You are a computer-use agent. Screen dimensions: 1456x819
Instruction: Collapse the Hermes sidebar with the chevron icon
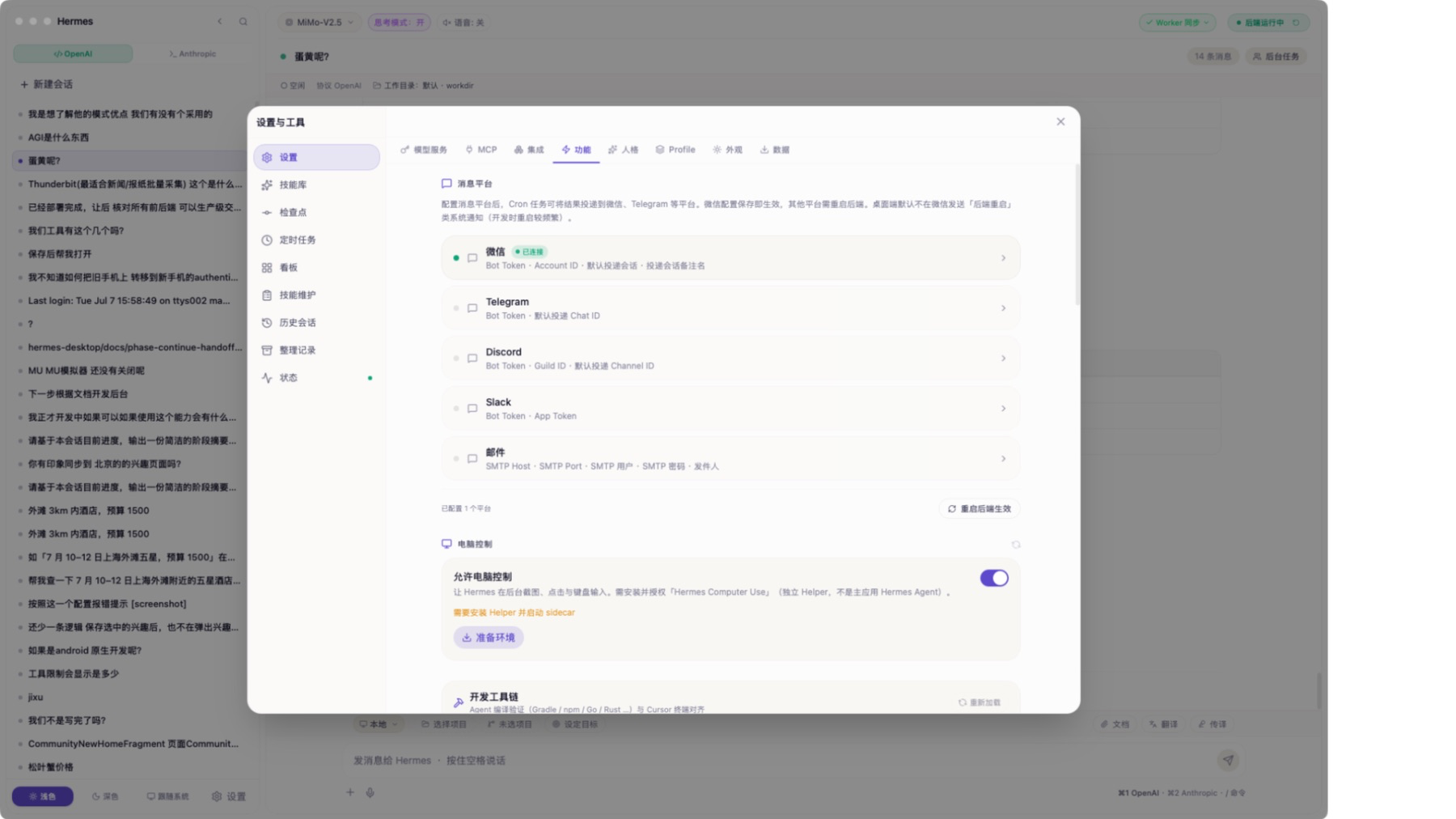tap(220, 22)
